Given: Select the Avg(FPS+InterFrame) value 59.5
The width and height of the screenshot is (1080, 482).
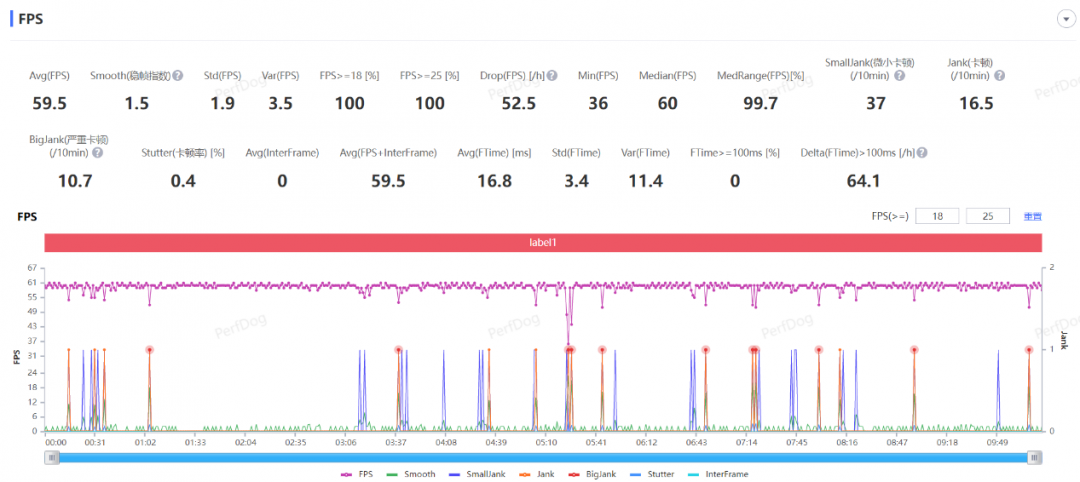Looking at the screenshot, I should 388,181.
